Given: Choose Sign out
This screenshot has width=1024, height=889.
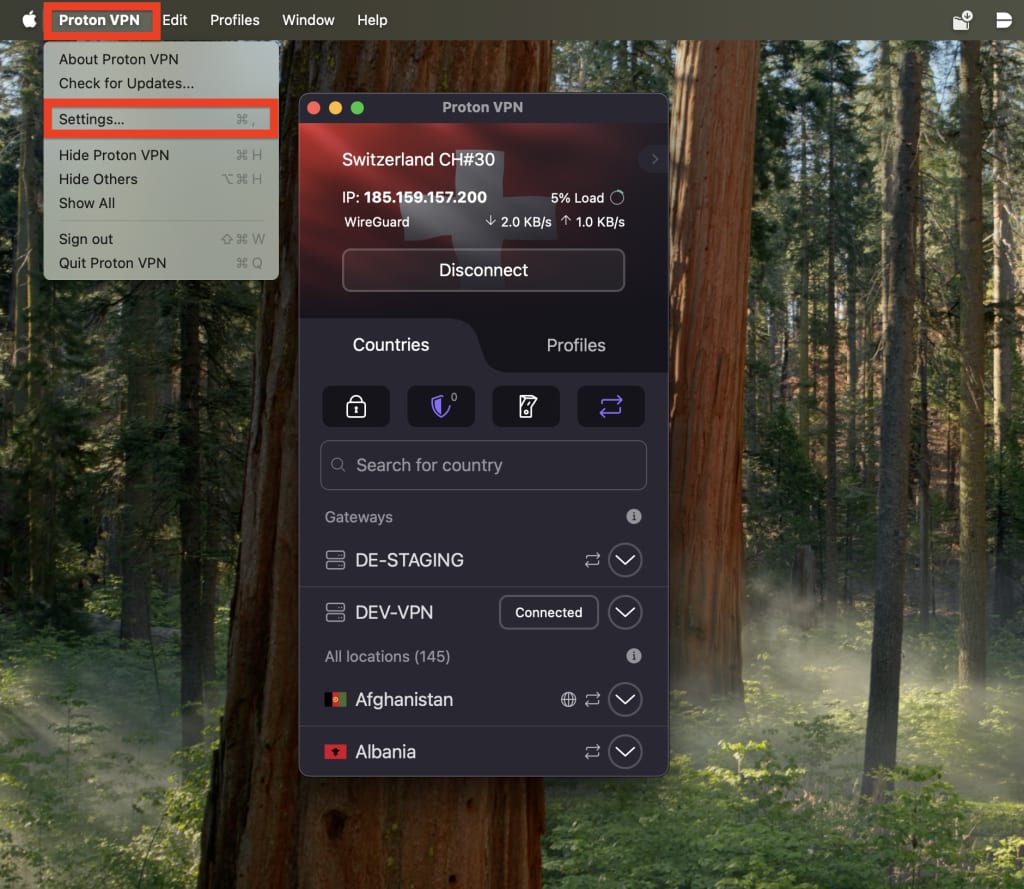Looking at the screenshot, I should point(161,239).
